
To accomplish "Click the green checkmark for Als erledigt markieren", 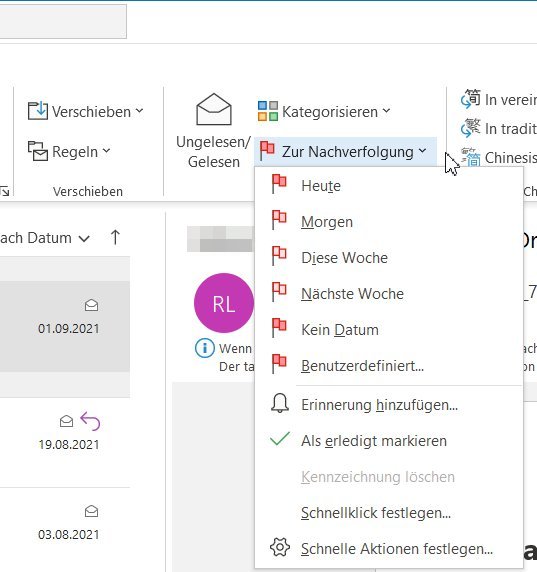I will pyautogui.click(x=280, y=439).
